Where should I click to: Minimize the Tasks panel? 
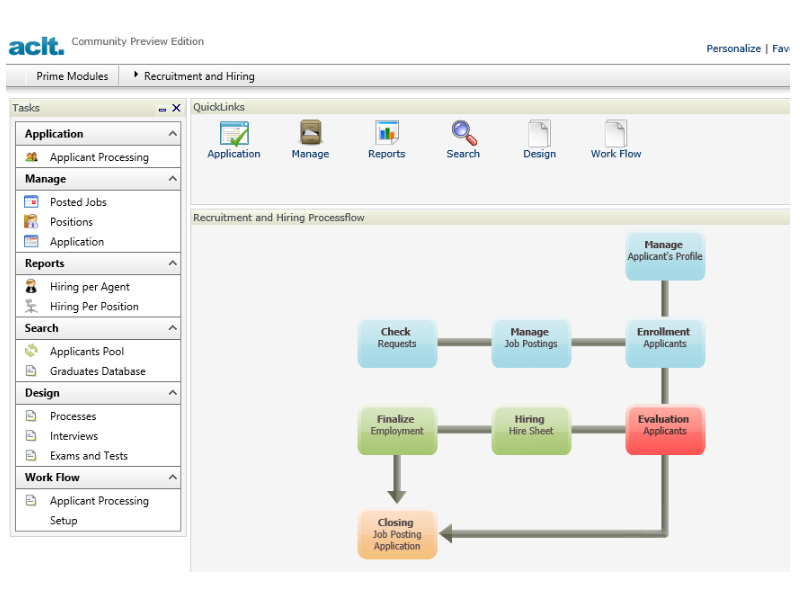[x=162, y=110]
